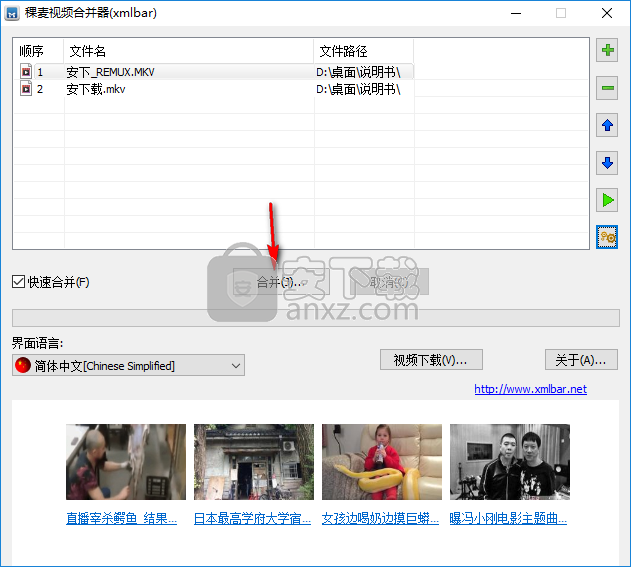The image size is (631, 567).
Task: Open link 直播宰杀鳄鱼 结果...
Action: click(x=122, y=518)
